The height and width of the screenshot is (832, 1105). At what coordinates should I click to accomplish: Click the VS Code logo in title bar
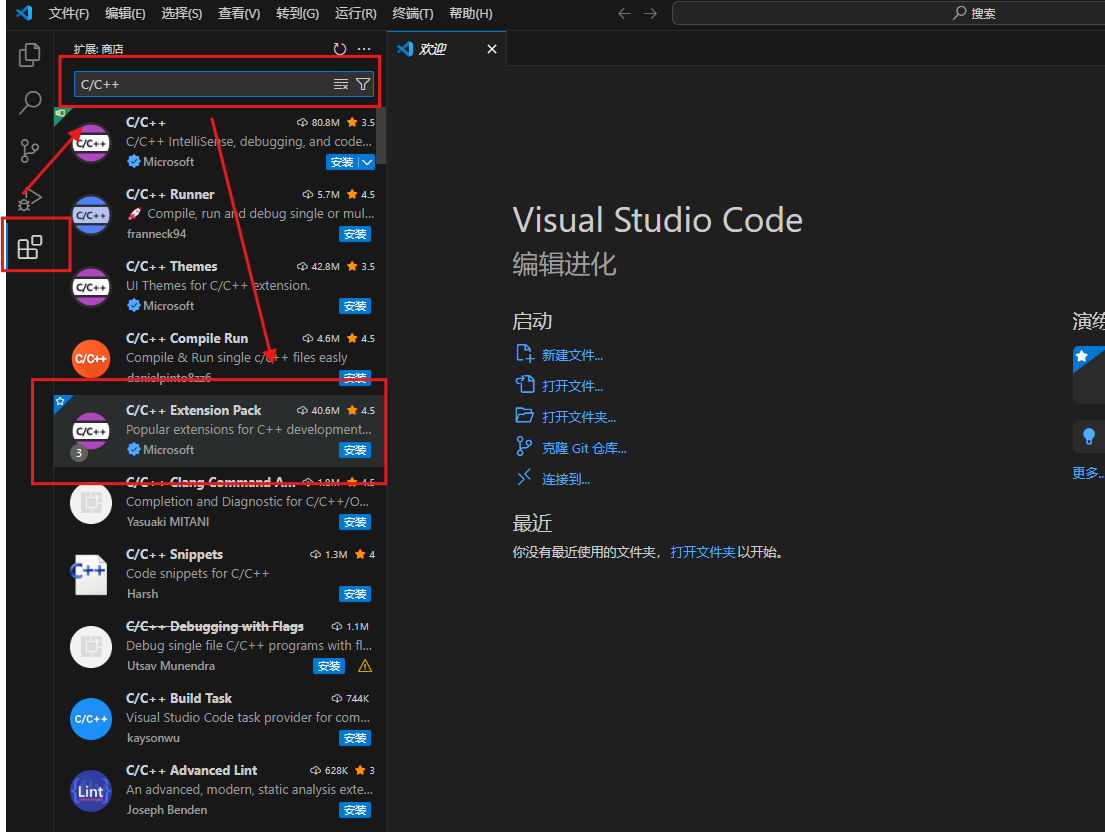pos(23,13)
